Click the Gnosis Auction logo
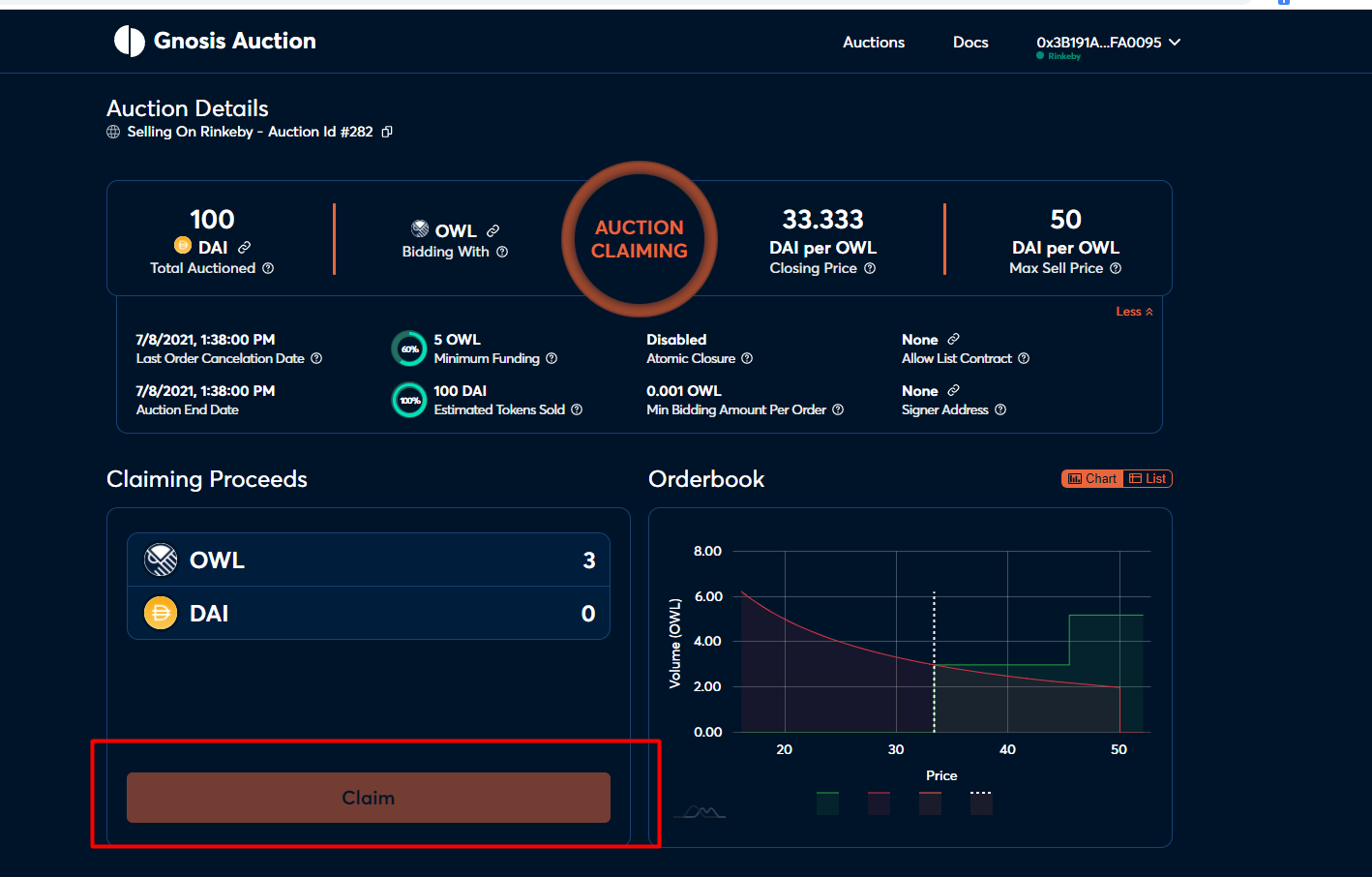The image size is (1372, 877). (215, 41)
